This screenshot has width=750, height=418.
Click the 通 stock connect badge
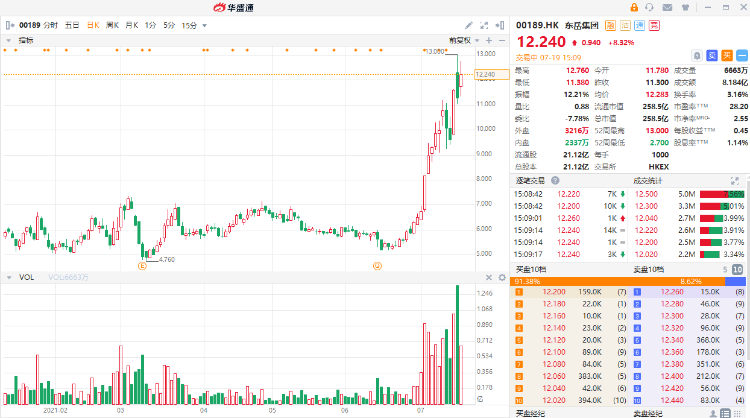(640, 25)
